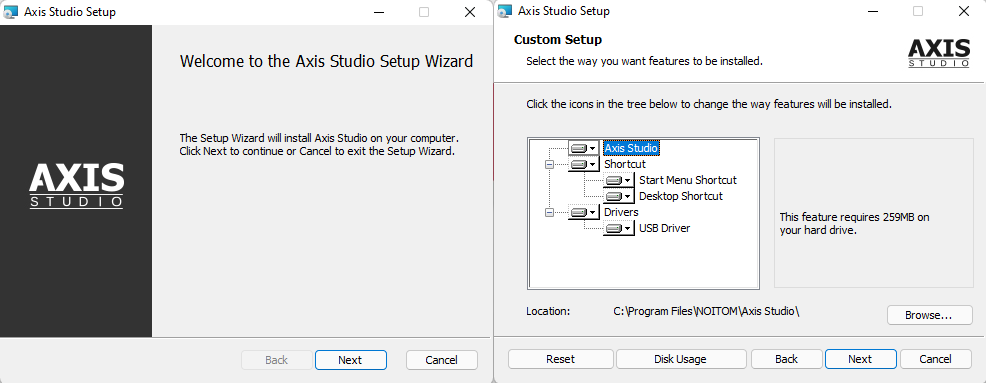The height and width of the screenshot is (383, 986).
Task: Collapse the Drivers tree node
Action: click(x=549, y=213)
